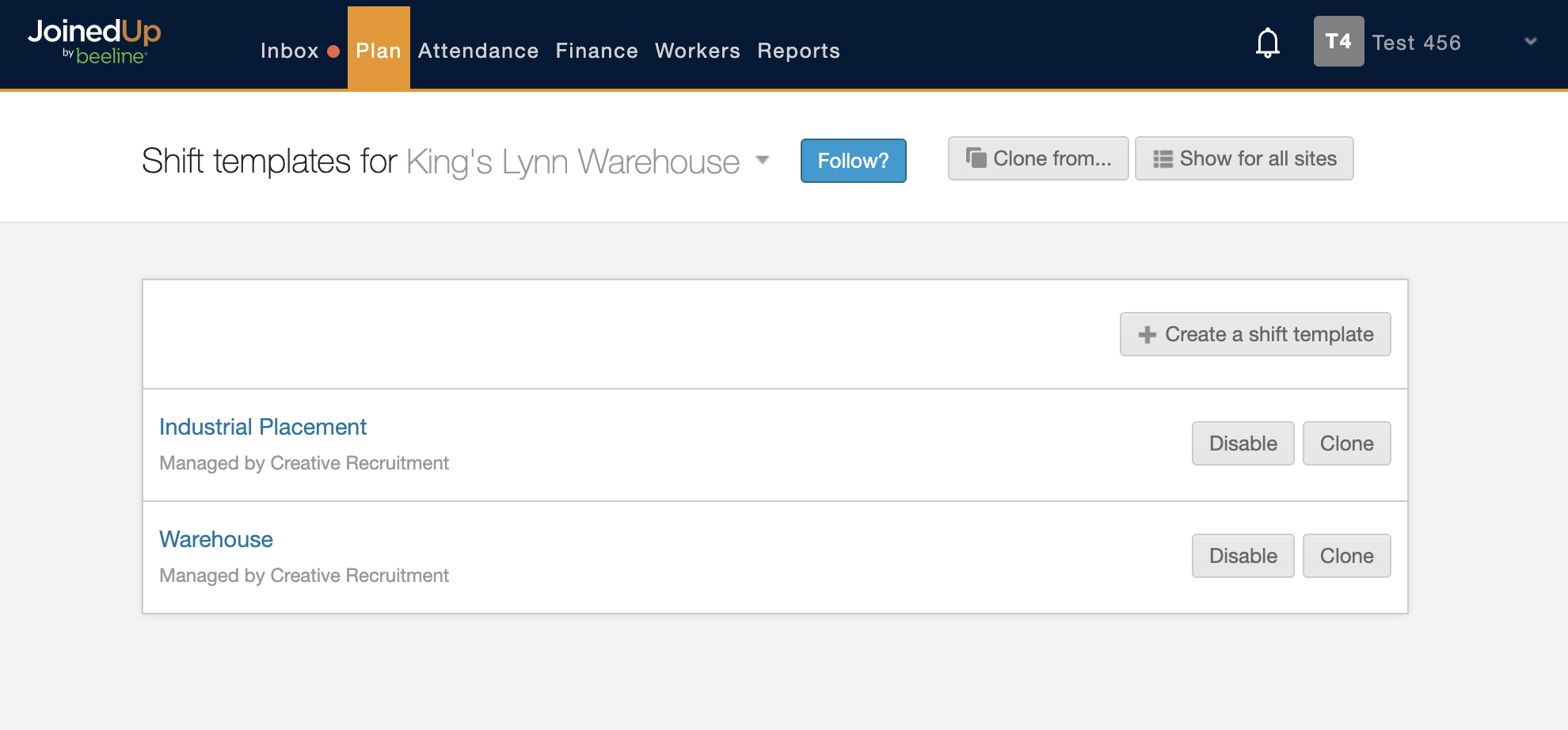This screenshot has height=730, width=1568.
Task: Go to the Finance section
Action: point(596,51)
